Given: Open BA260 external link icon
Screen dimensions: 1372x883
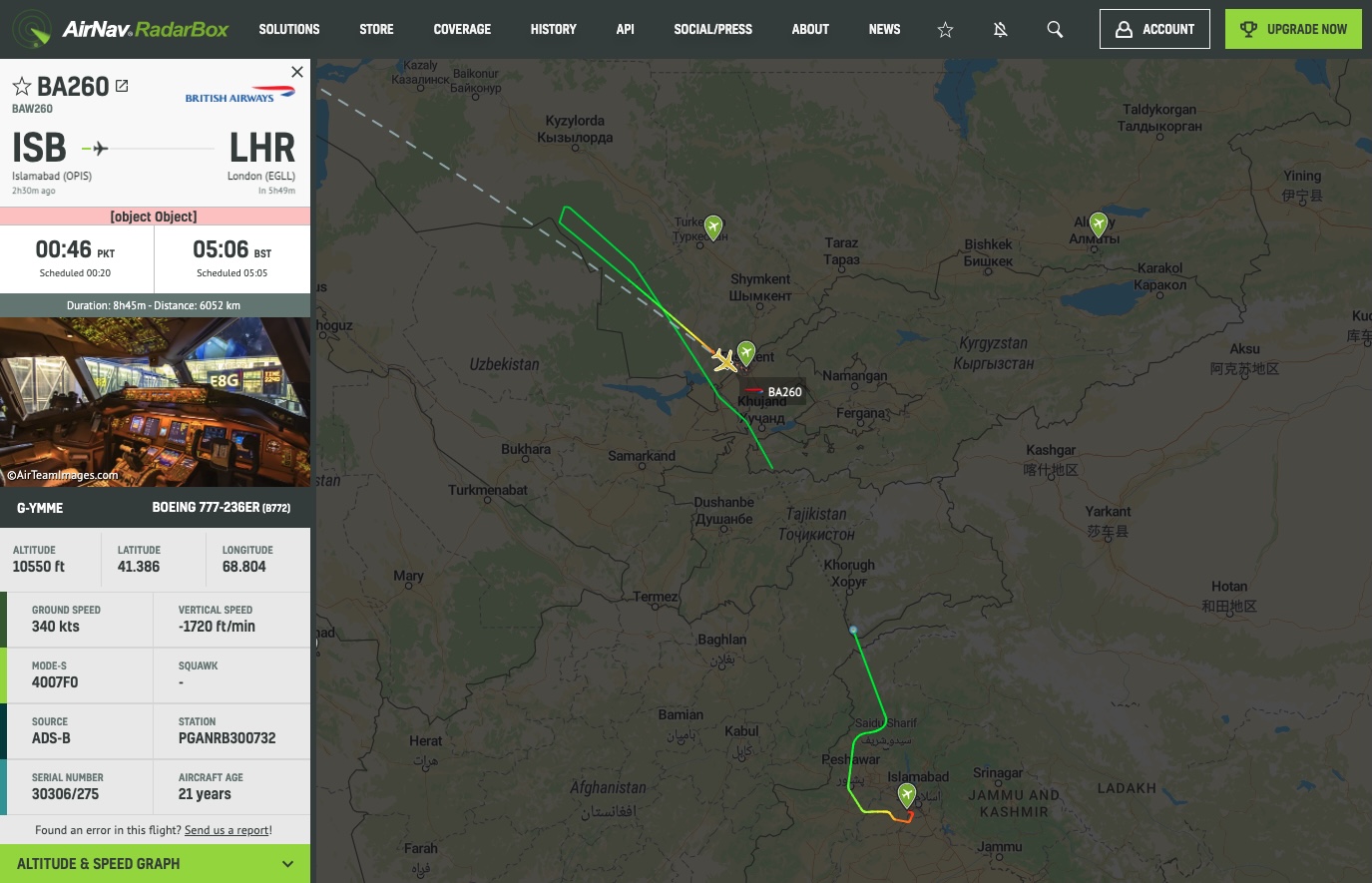Looking at the screenshot, I should coord(122,86).
